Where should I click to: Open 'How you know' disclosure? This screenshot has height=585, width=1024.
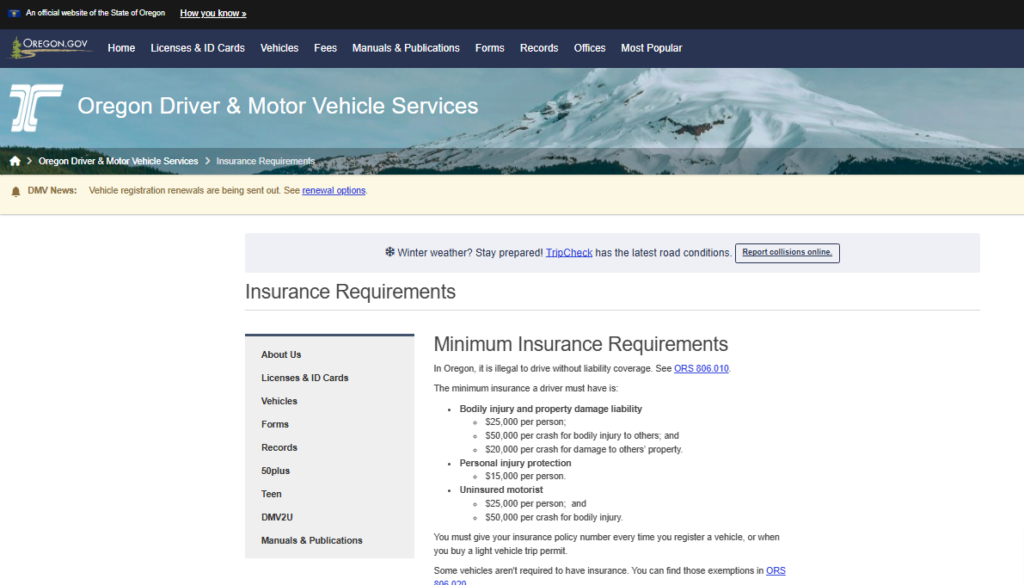pos(213,13)
